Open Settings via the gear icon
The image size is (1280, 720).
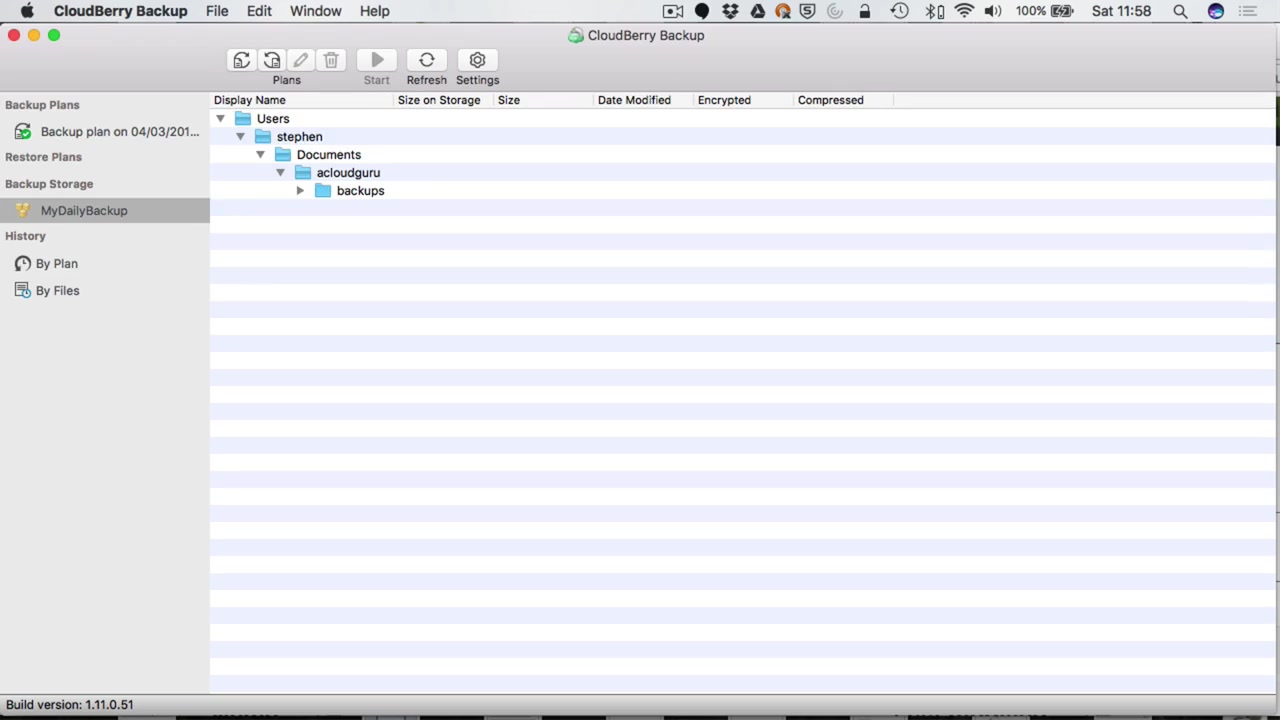477,61
